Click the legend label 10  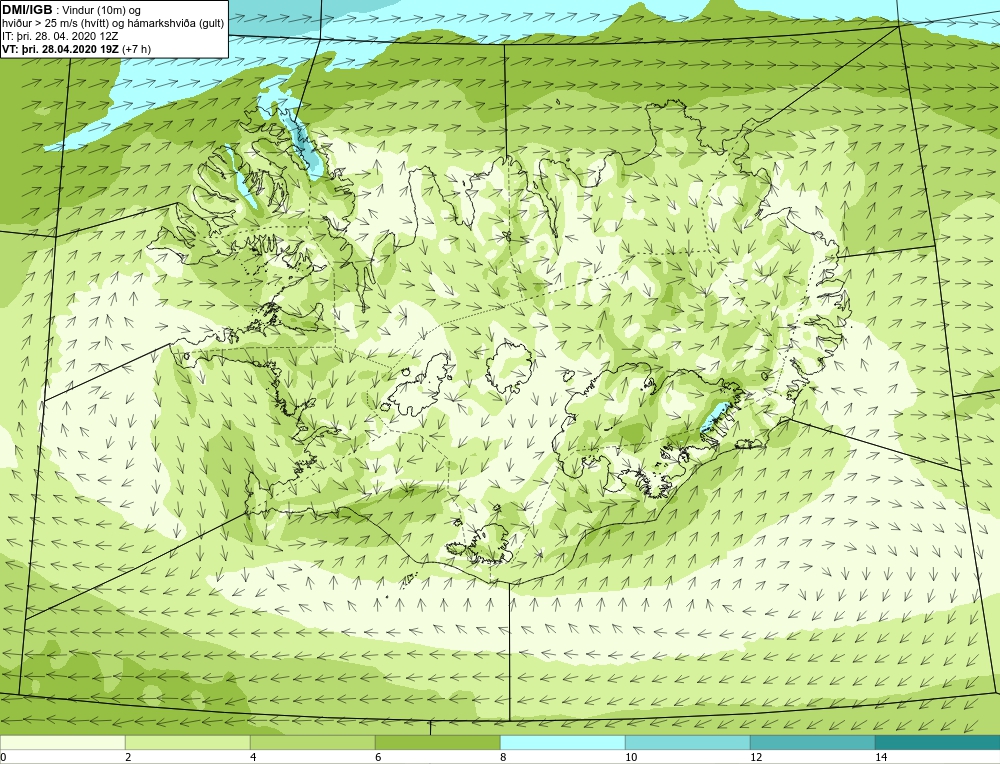click(x=631, y=757)
